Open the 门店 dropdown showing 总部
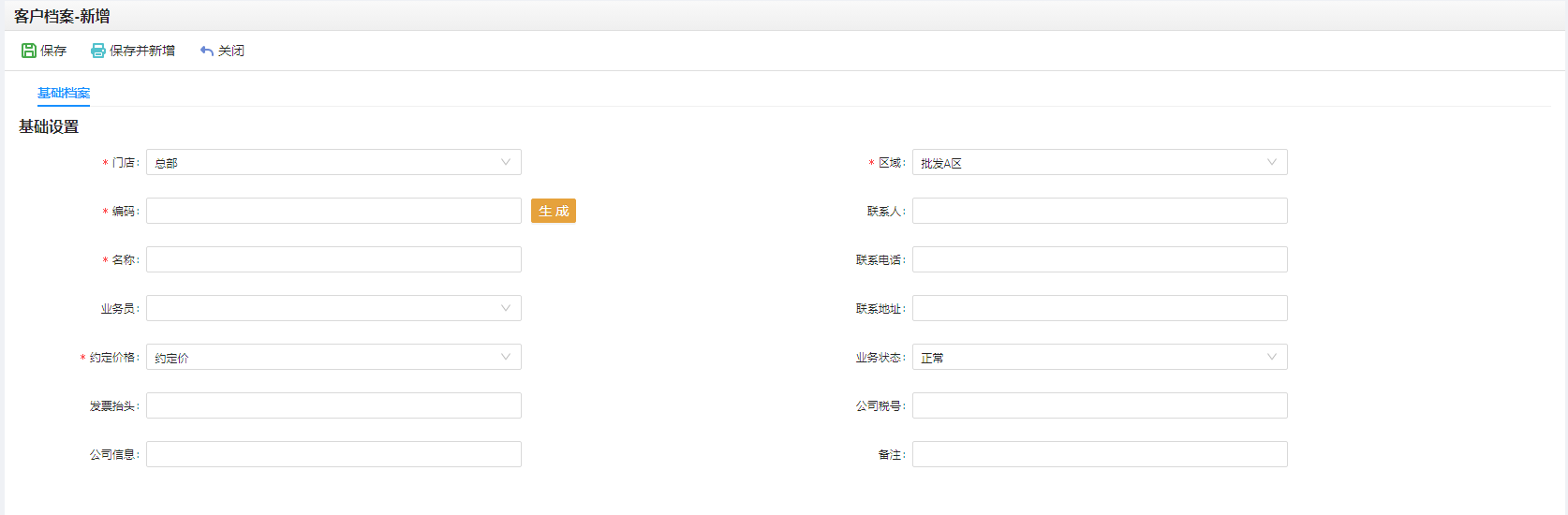 coord(333,162)
